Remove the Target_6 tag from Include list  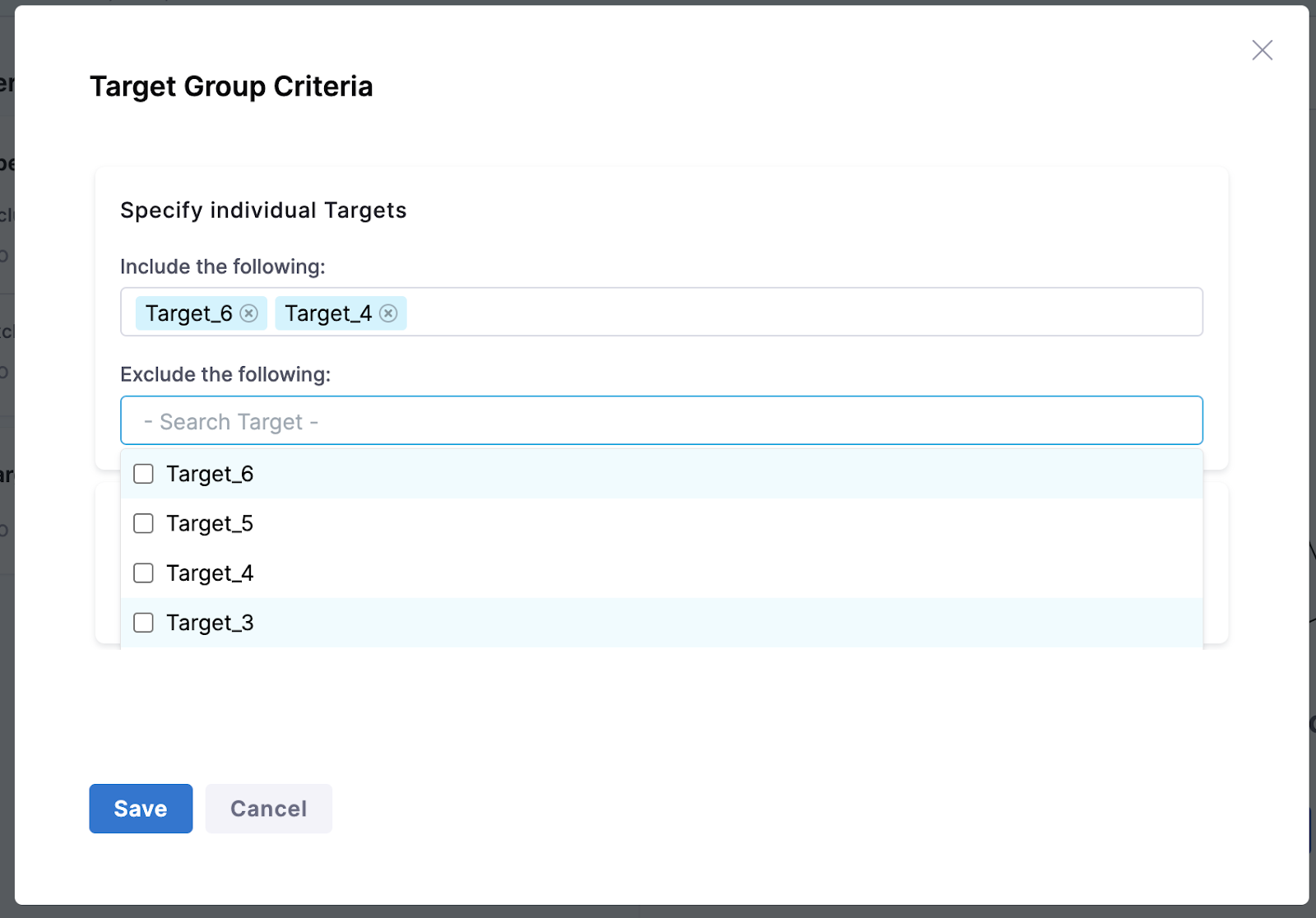pos(250,313)
